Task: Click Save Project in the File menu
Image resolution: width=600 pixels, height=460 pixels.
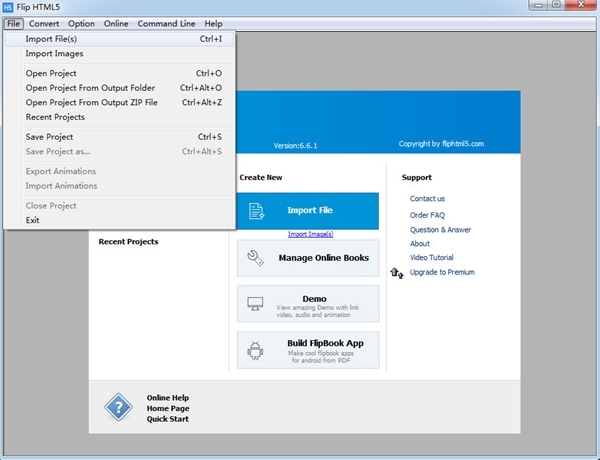Action: pos(49,137)
